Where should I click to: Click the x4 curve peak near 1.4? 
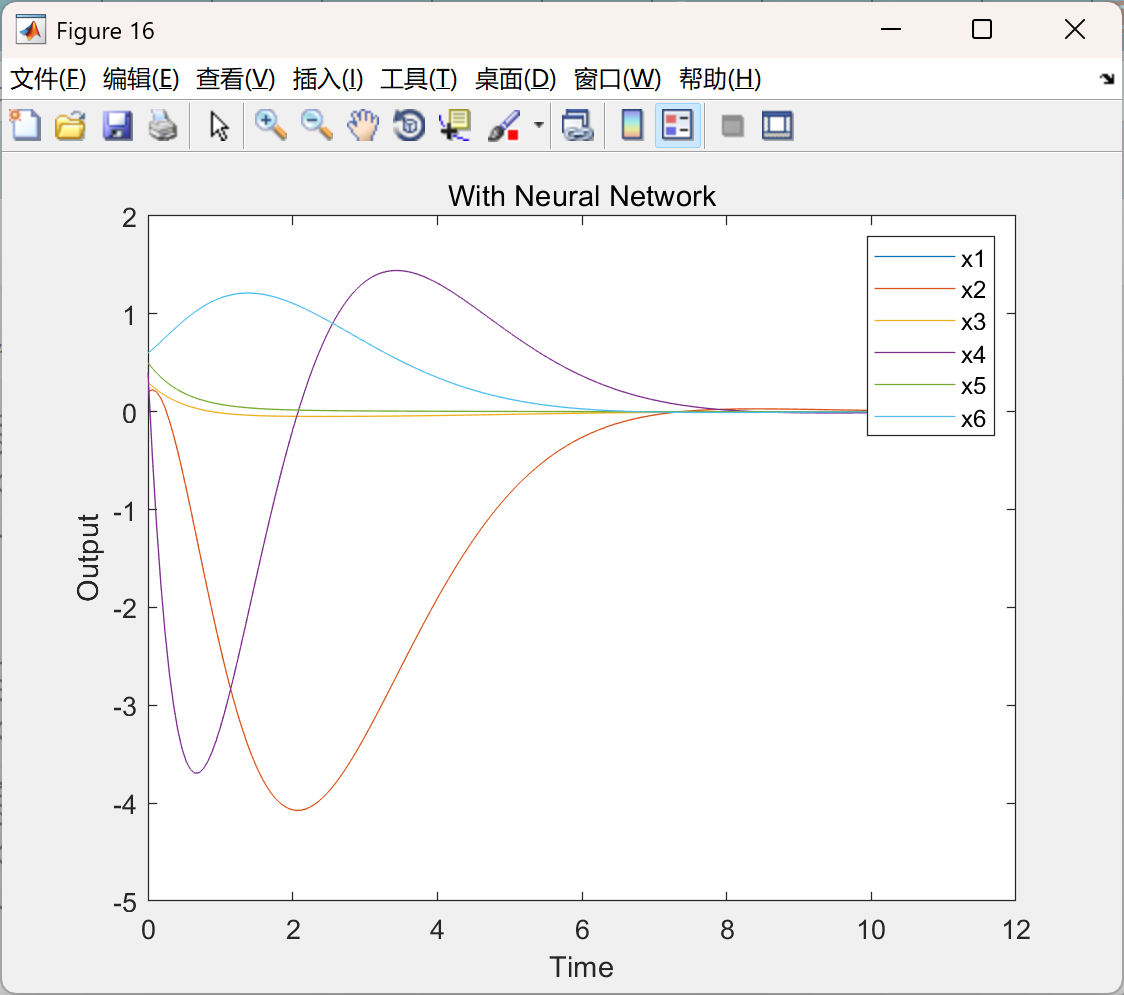396,270
